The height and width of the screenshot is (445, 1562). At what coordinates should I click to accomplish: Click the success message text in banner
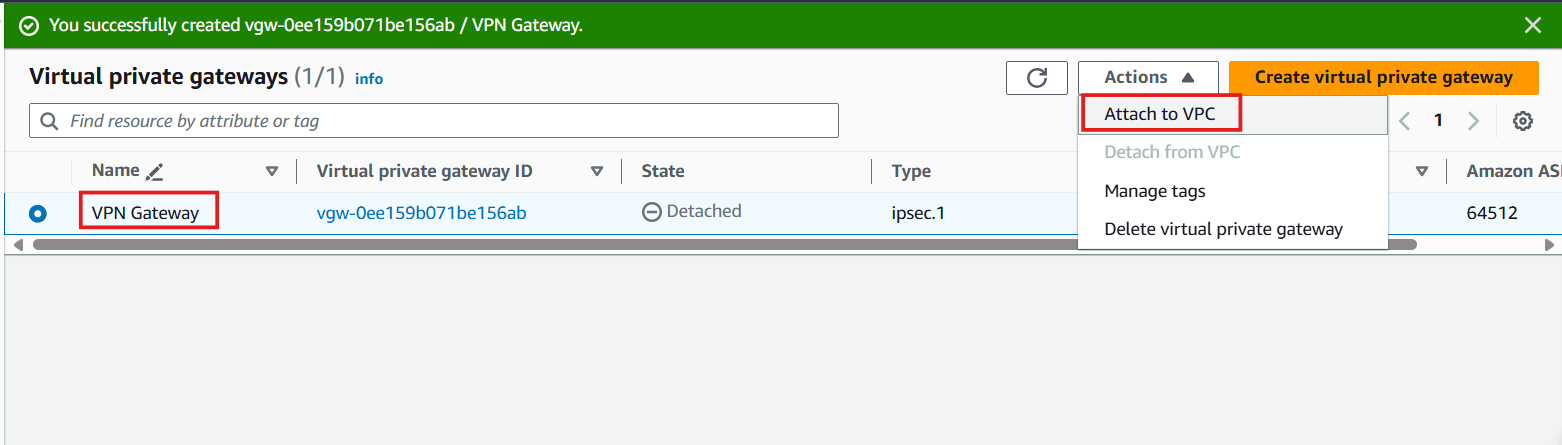pyautogui.click(x=316, y=25)
